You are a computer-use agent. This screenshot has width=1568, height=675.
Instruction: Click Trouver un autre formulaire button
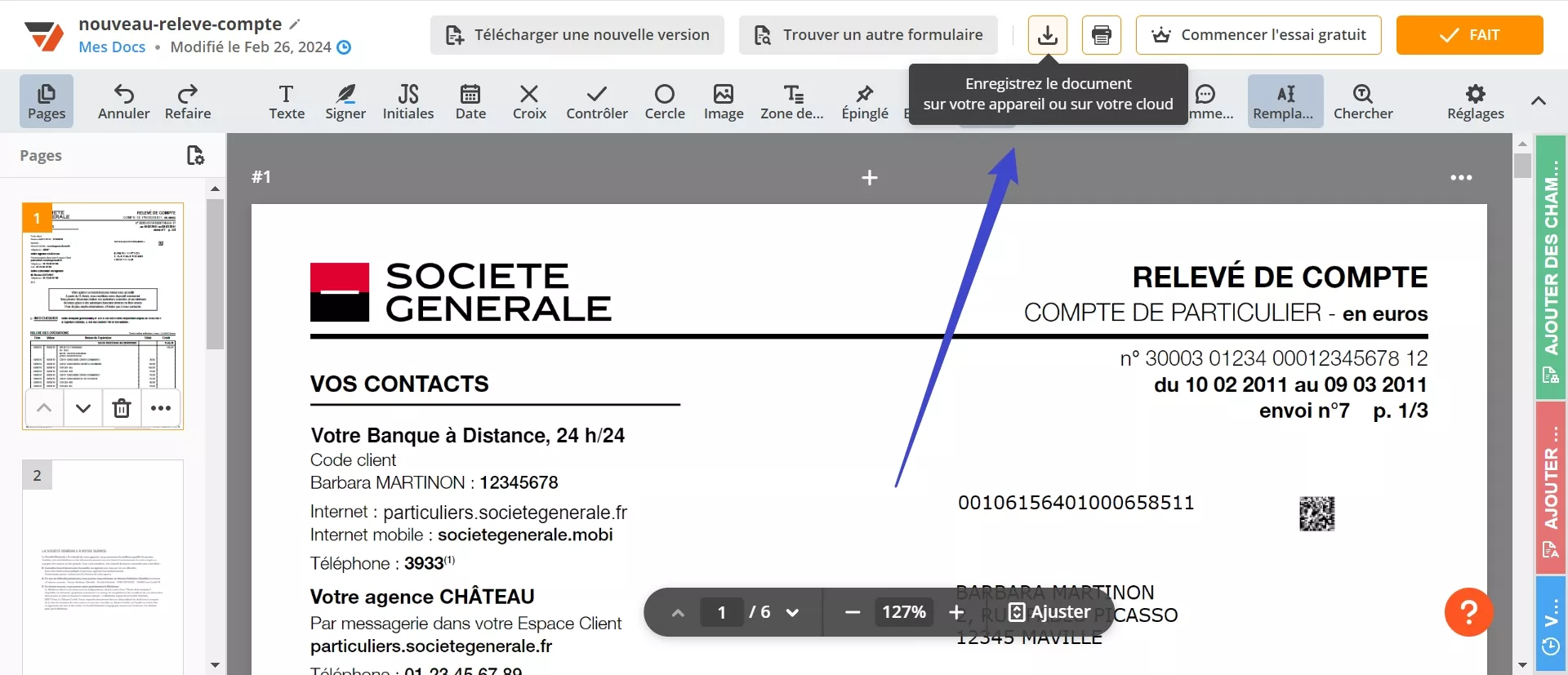[x=868, y=35]
